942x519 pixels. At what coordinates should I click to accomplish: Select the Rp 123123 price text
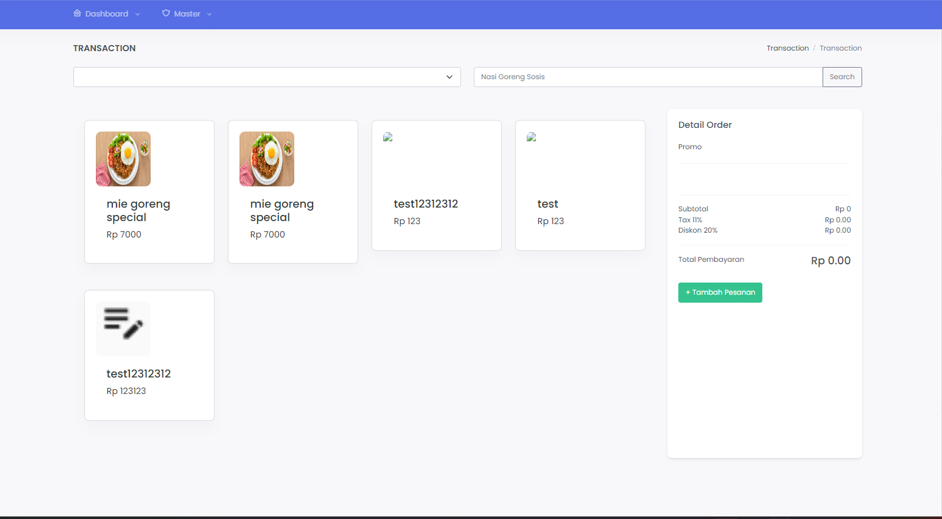click(126, 391)
